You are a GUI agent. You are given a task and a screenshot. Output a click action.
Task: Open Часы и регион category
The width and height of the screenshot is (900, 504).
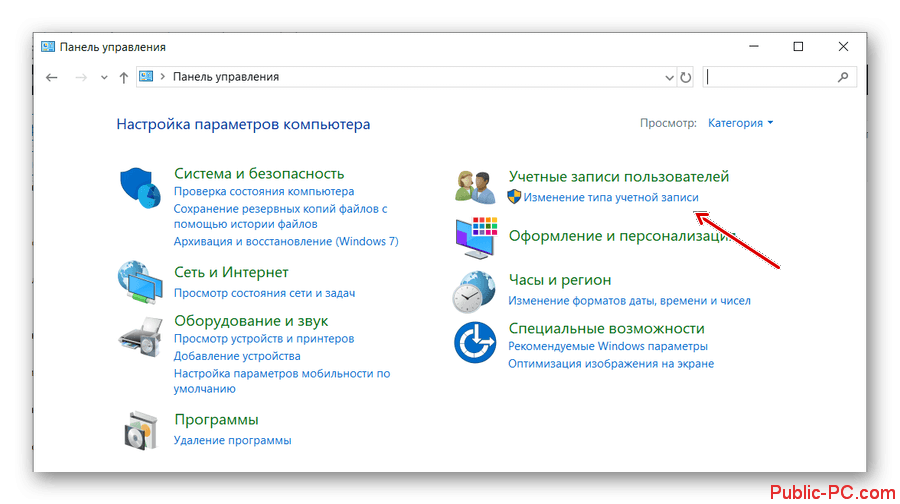click(x=560, y=280)
